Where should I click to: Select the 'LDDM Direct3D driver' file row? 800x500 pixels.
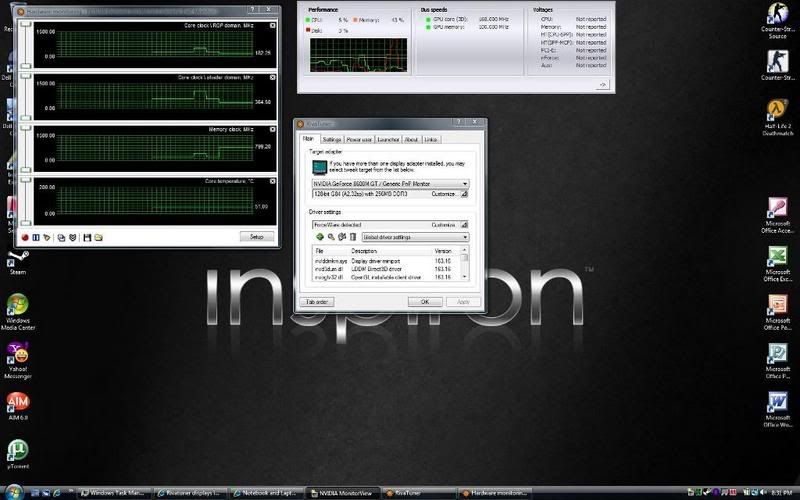pos(387,269)
